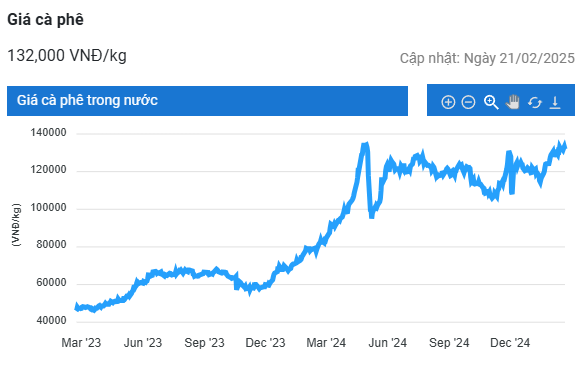The image size is (584, 370).
Task: Click the Jun '24 x-axis label
Action: click(x=388, y=343)
